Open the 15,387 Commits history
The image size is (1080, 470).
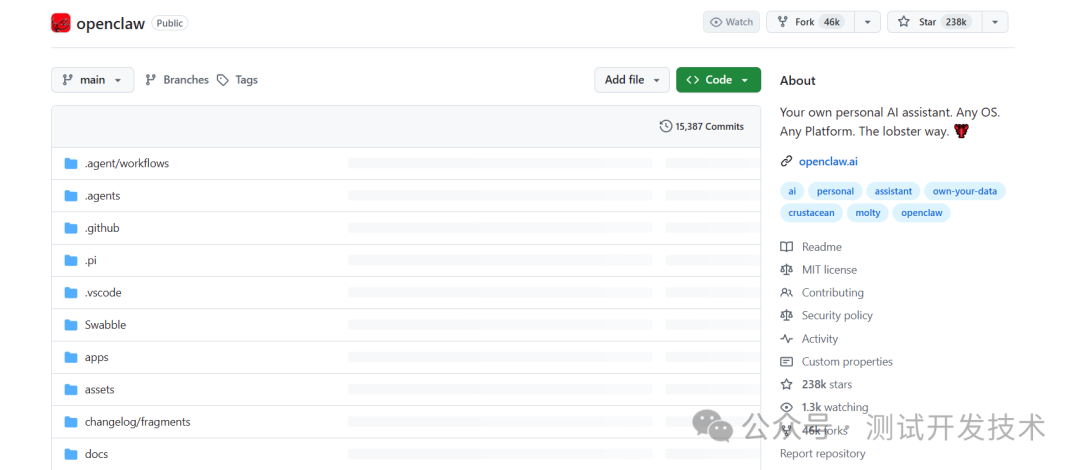[x=702, y=126]
